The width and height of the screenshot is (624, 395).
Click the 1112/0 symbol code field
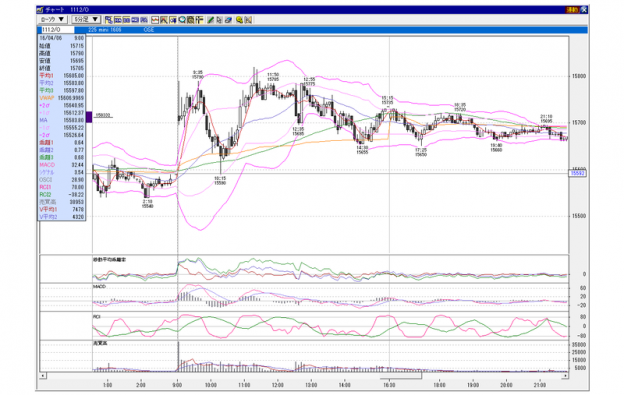pos(57,30)
